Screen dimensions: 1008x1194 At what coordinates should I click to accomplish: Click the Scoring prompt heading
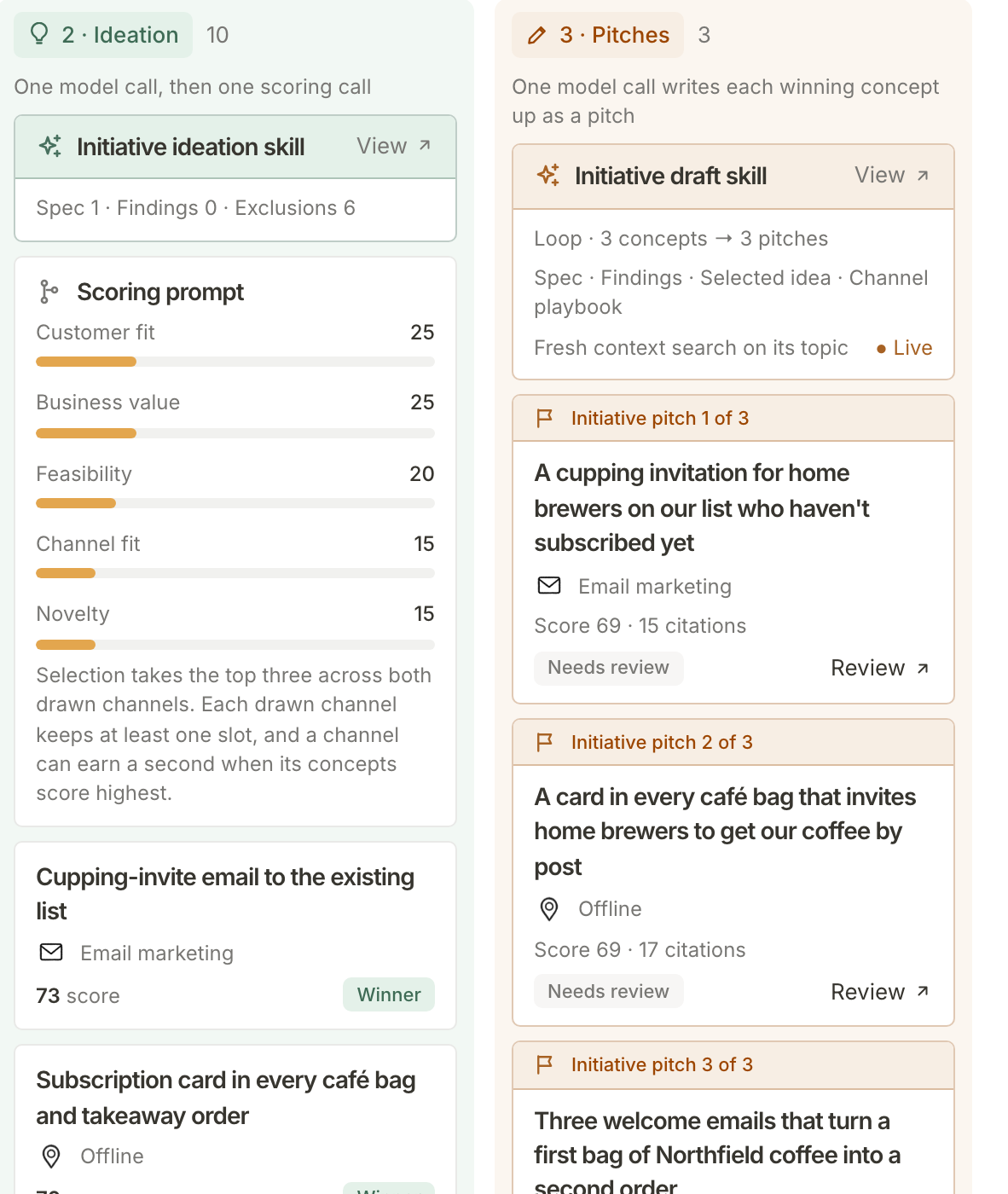coord(160,292)
